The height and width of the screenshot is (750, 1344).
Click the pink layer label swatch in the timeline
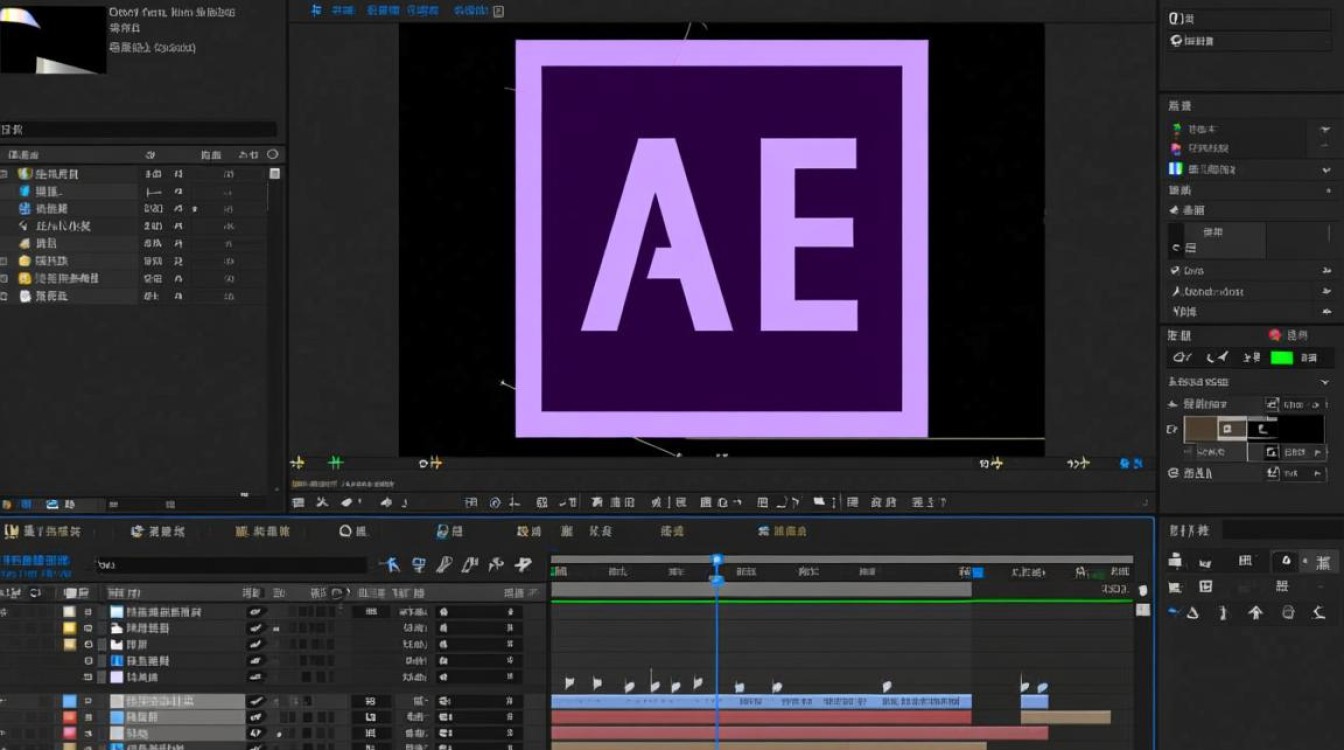(x=70, y=734)
